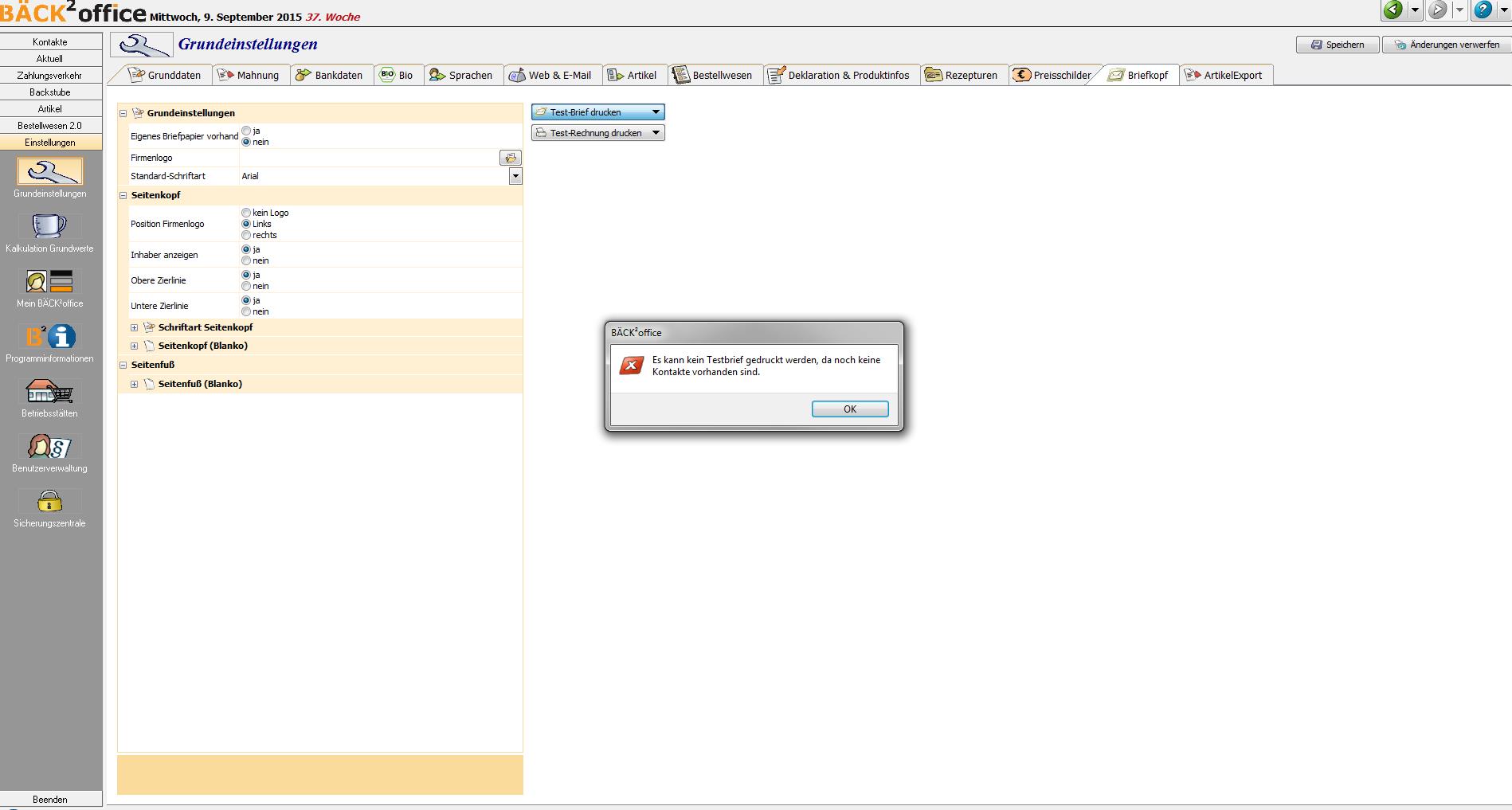The image size is (1512, 810).
Task: Expand the Schriftart Seitenkopf section
Action: pyautogui.click(x=135, y=327)
